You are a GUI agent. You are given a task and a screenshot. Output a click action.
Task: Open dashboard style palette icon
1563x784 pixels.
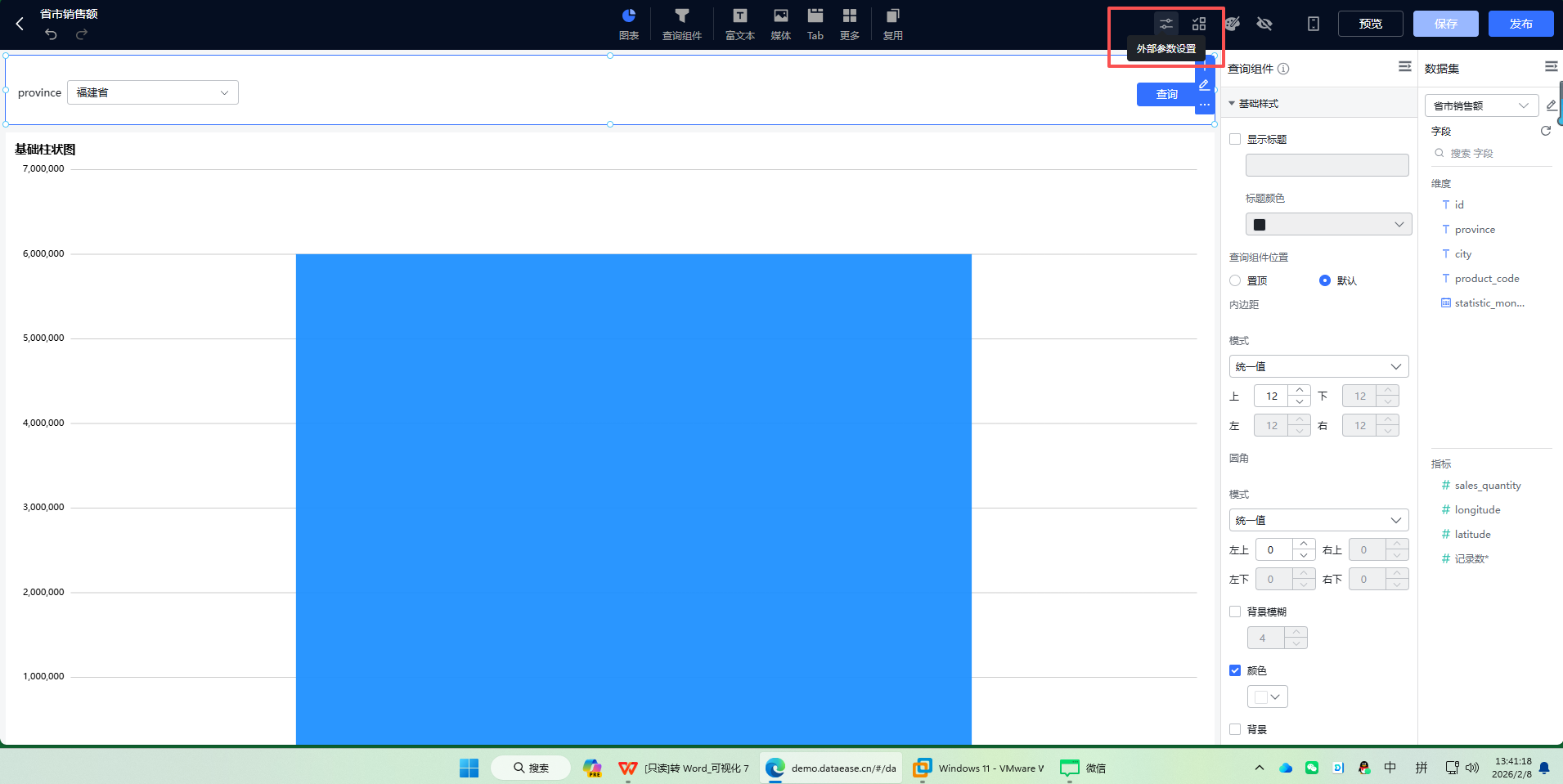click(1233, 24)
